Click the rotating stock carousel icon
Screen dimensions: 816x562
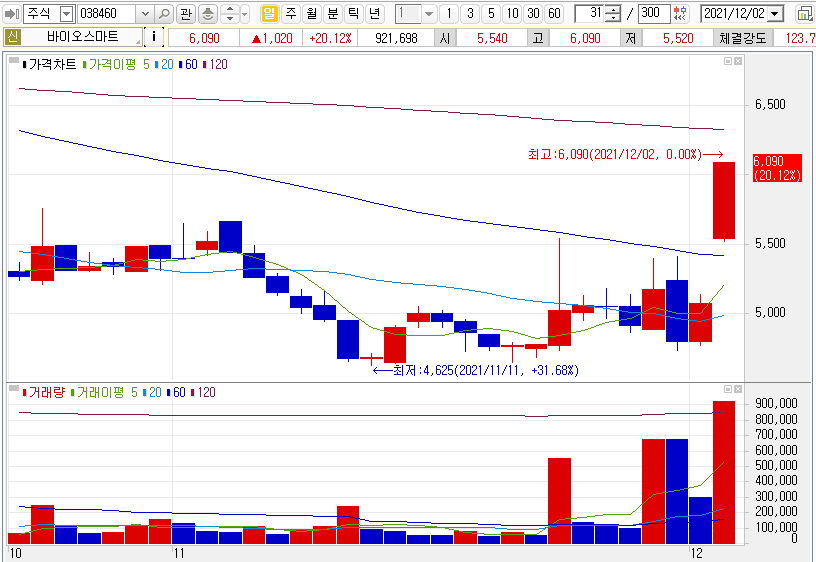click(x=208, y=14)
